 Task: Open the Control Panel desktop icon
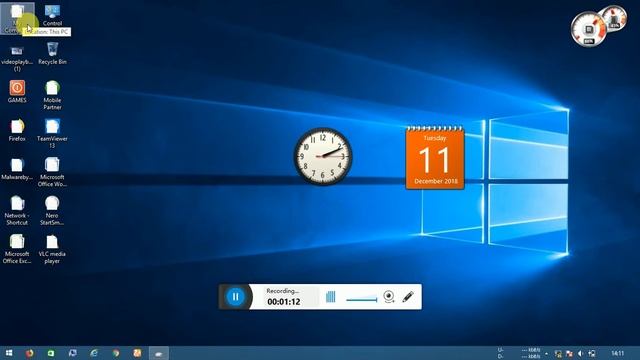52,16
